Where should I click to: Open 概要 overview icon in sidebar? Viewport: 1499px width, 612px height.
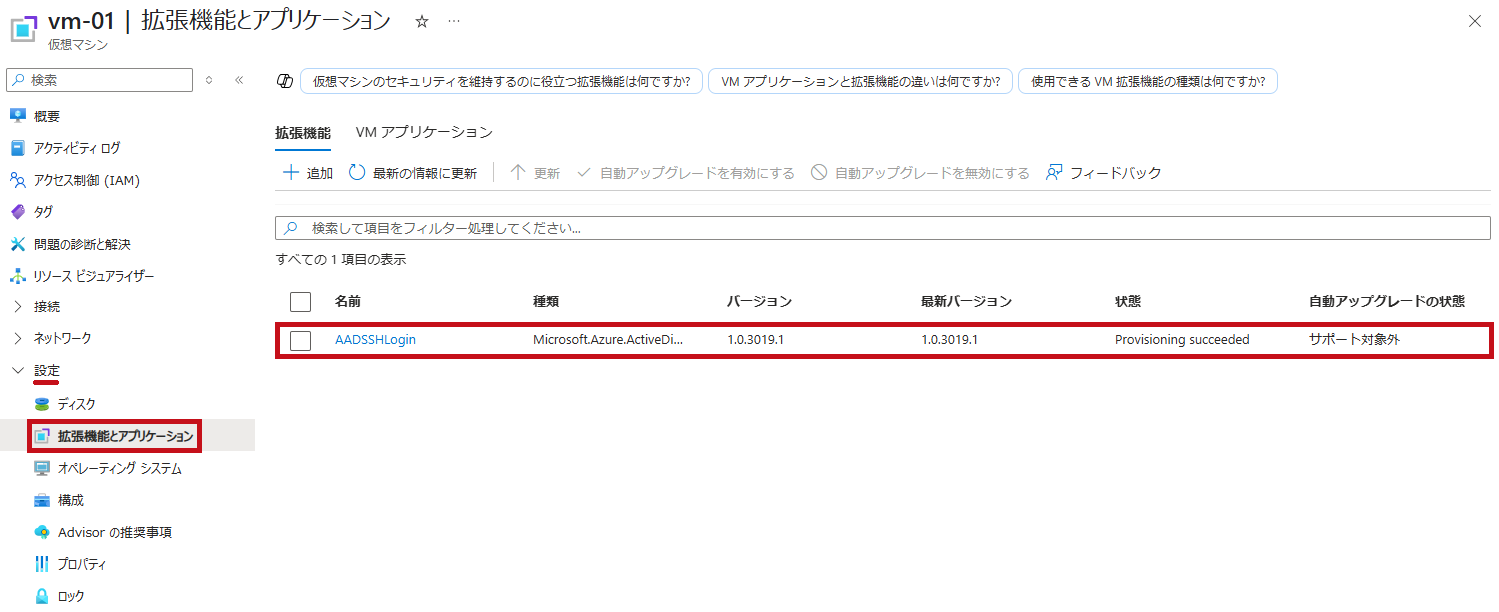tap(17, 116)
